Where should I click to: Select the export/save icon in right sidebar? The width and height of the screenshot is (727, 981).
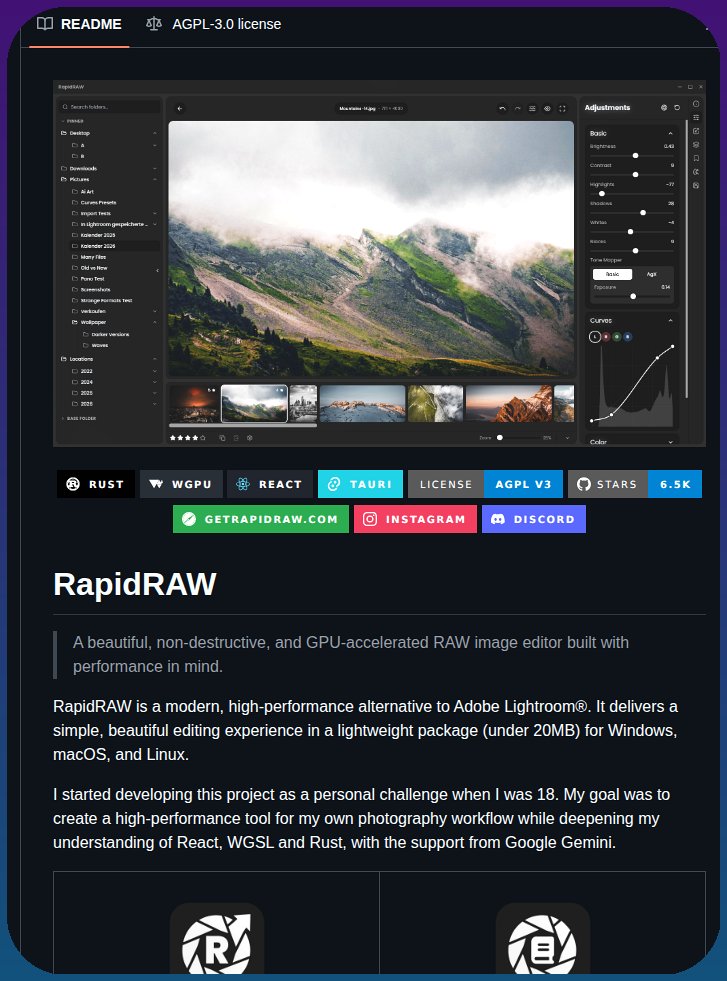pos(696,186)
